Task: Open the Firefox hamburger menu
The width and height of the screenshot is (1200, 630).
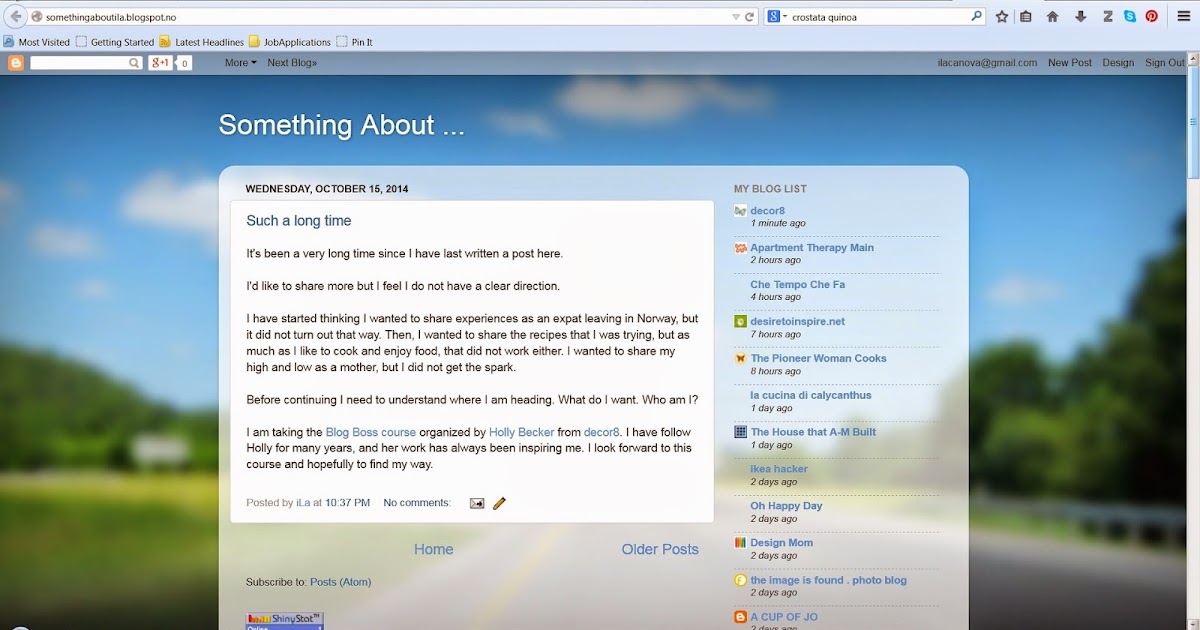Action: 1184,17
